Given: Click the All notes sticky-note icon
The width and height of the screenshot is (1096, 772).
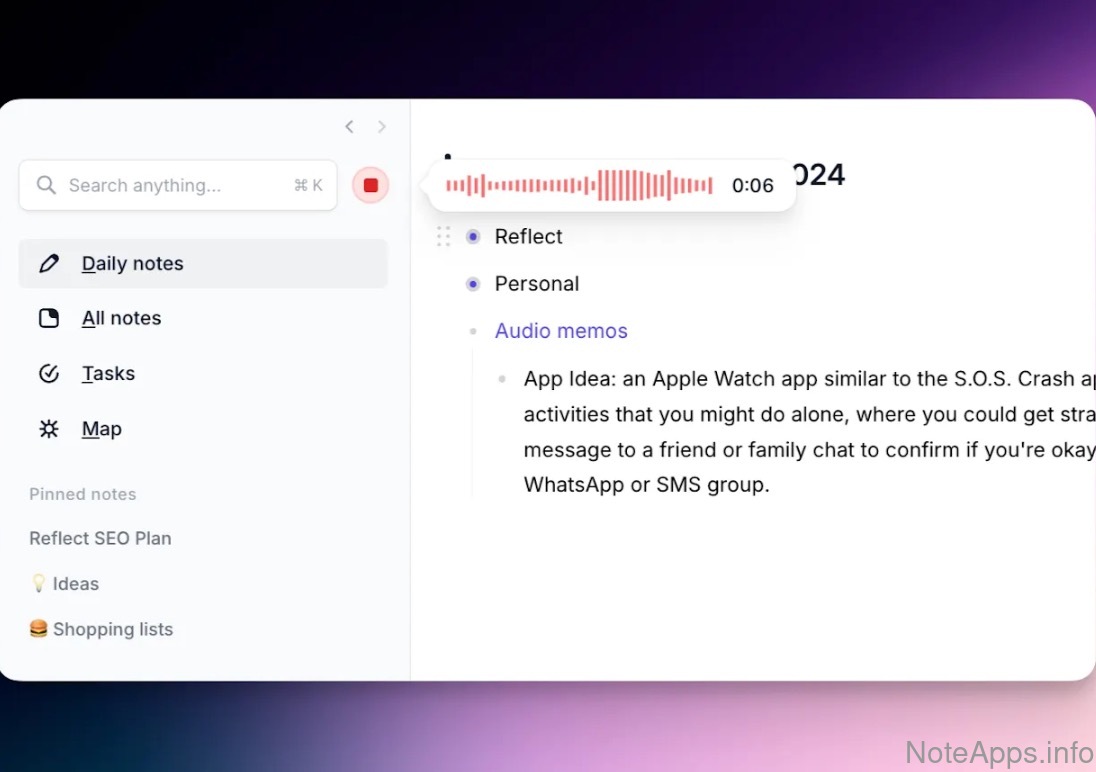Looking at the screenshot, I should tap(48, 319).
